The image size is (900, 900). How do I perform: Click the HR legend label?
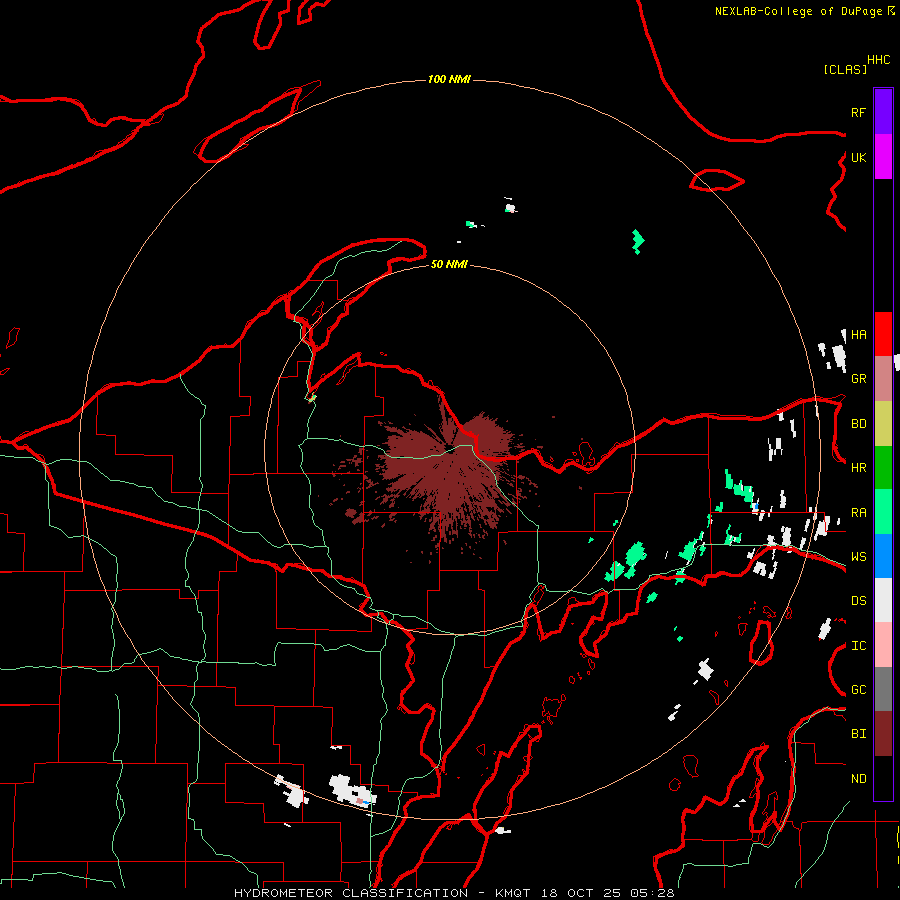858,468
